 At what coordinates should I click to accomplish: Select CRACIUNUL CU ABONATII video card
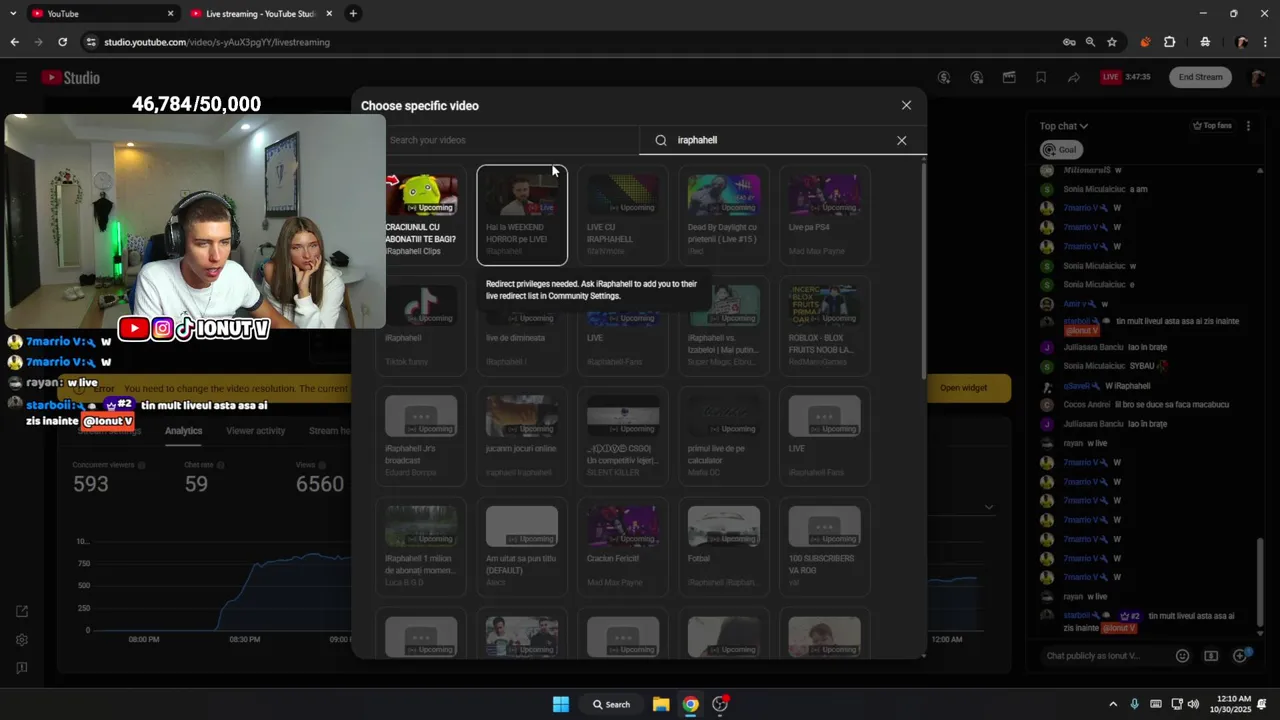coord(421,215)
